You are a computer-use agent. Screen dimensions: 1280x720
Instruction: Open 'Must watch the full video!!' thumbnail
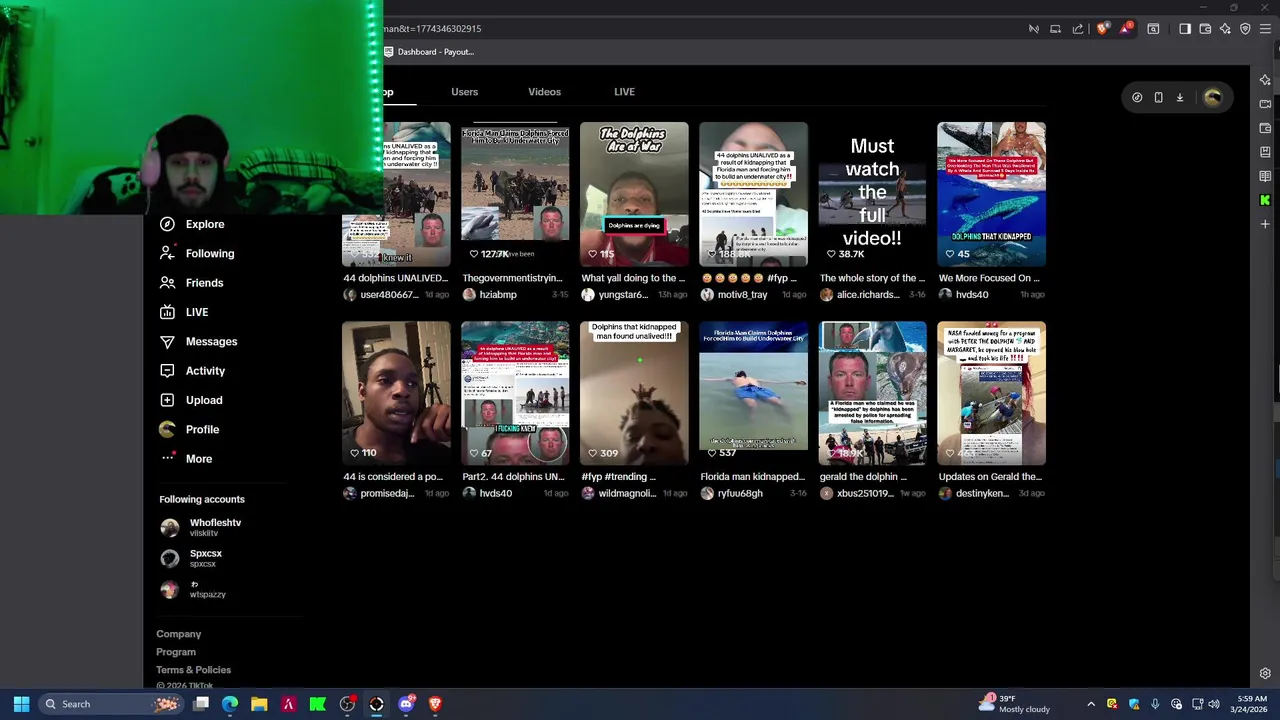pos(872,194)
